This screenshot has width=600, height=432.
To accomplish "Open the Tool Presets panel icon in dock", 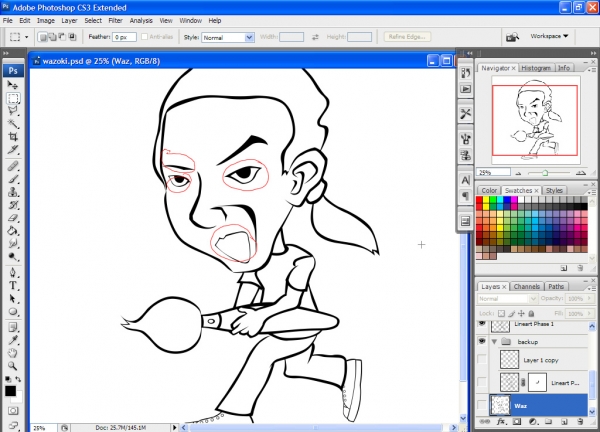I will tap(465, 114).
